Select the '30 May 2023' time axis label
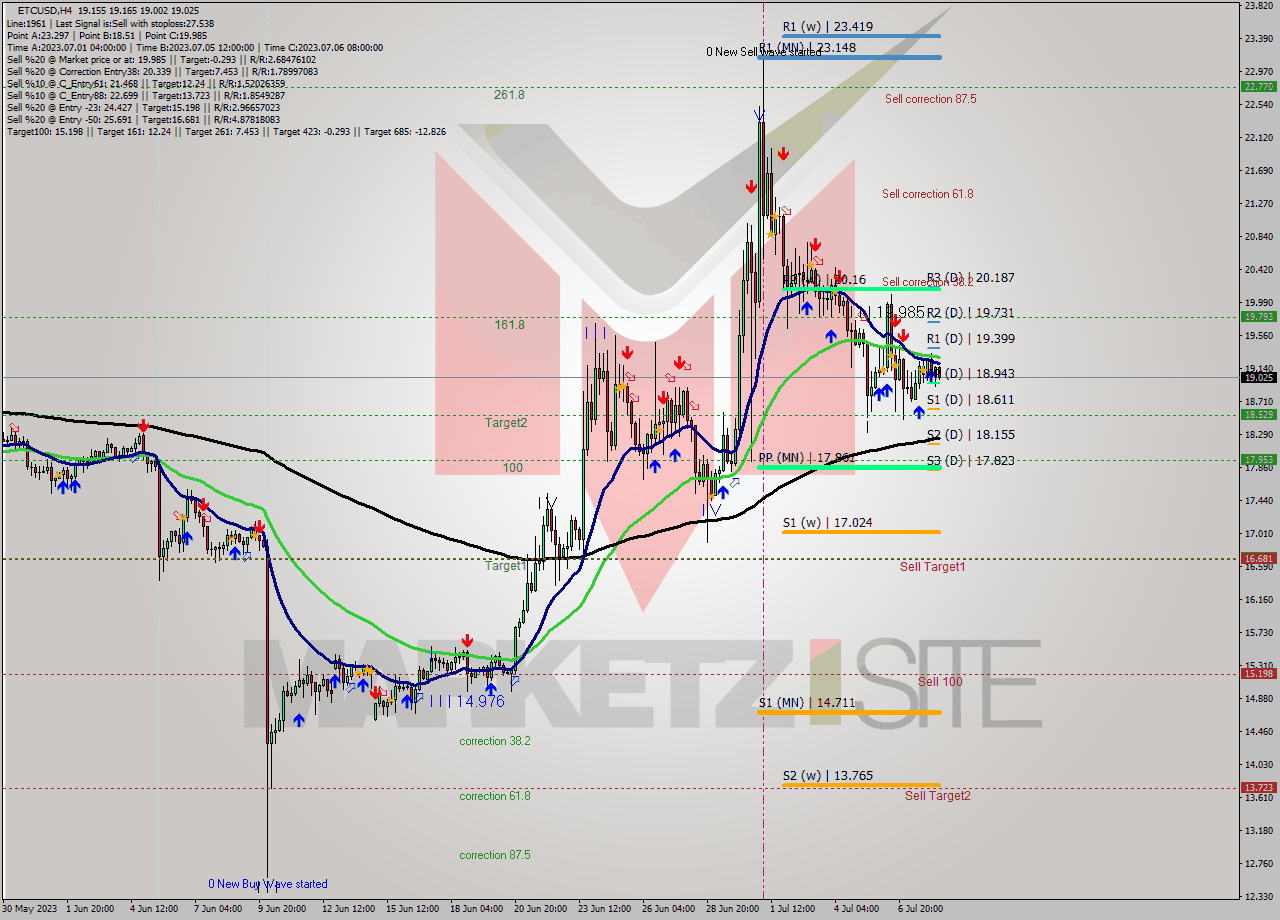 point(30,909)
